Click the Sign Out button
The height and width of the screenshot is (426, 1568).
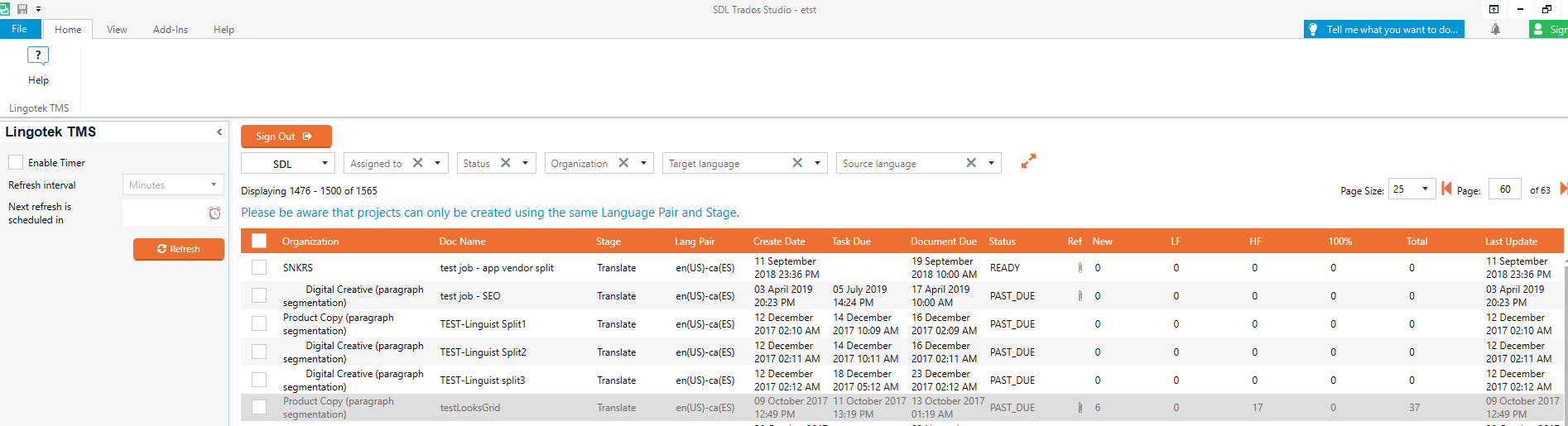click(x=286, y=136)
